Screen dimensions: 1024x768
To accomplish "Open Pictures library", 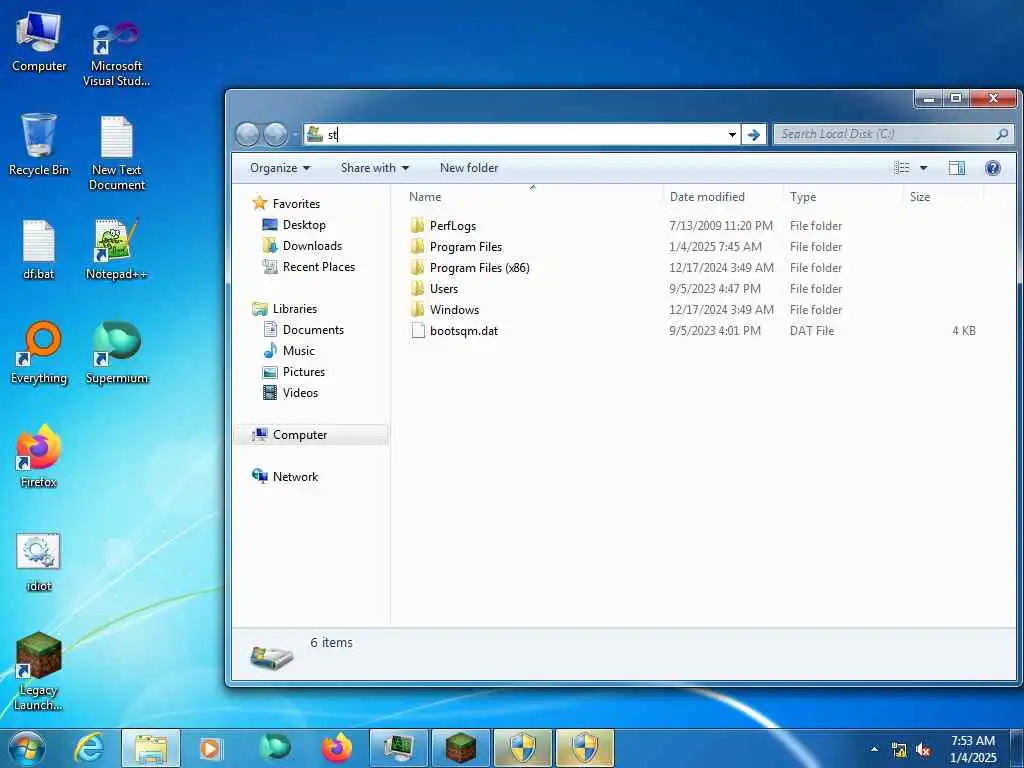I will coord(294,372).
